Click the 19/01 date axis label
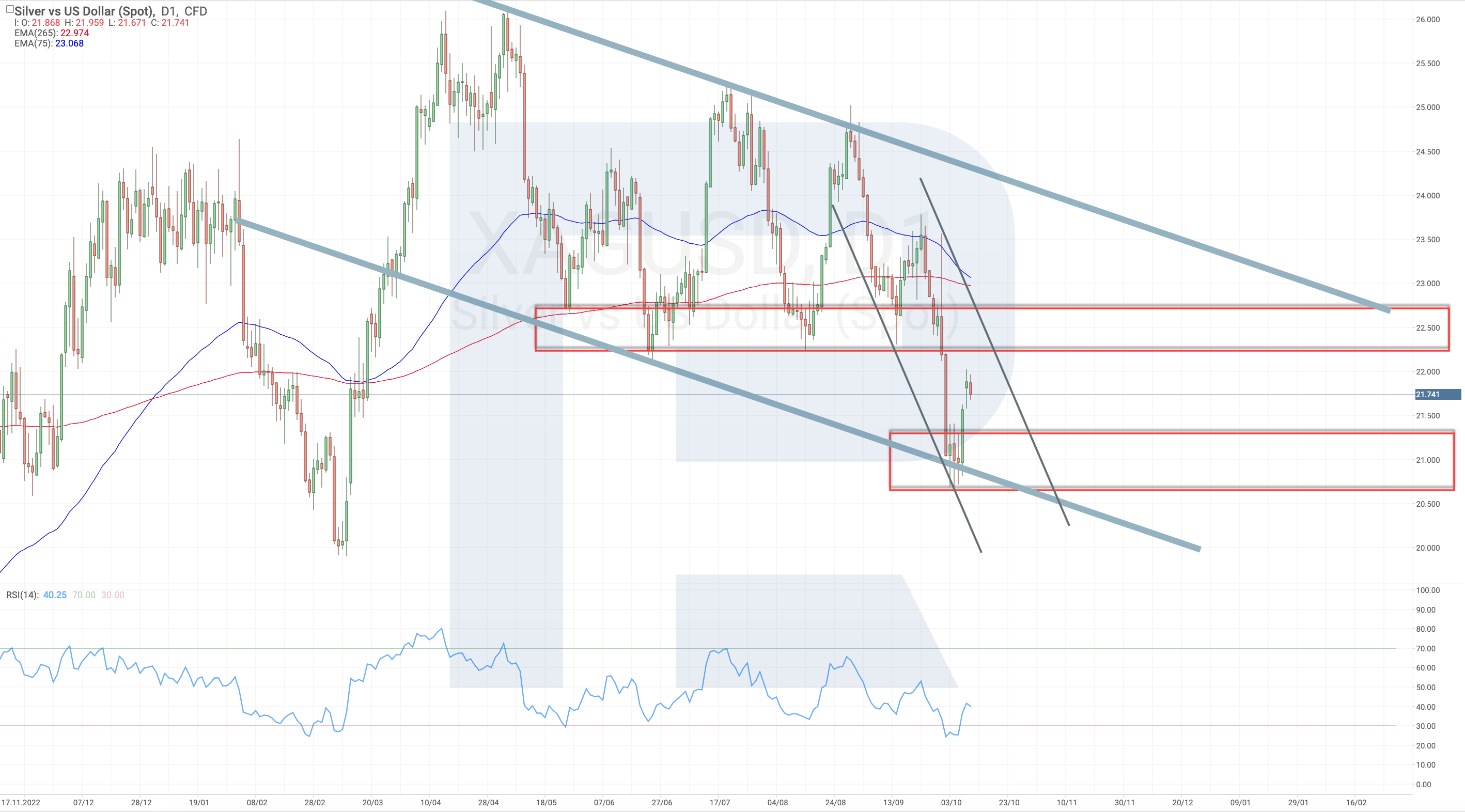1465x812 pixels. click(x=199, y=803)
